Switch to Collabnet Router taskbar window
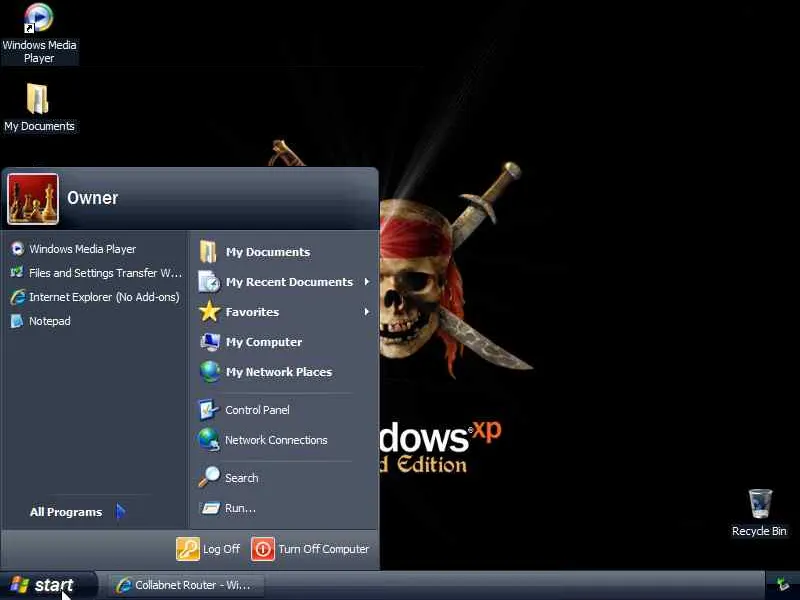800x600 pixels. [x=186, y=585]
